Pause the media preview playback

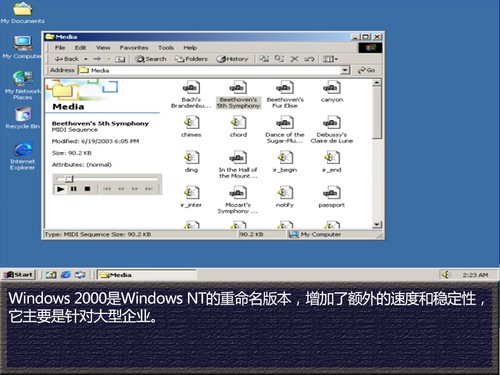pyautogui.click(x=74, y=189)
